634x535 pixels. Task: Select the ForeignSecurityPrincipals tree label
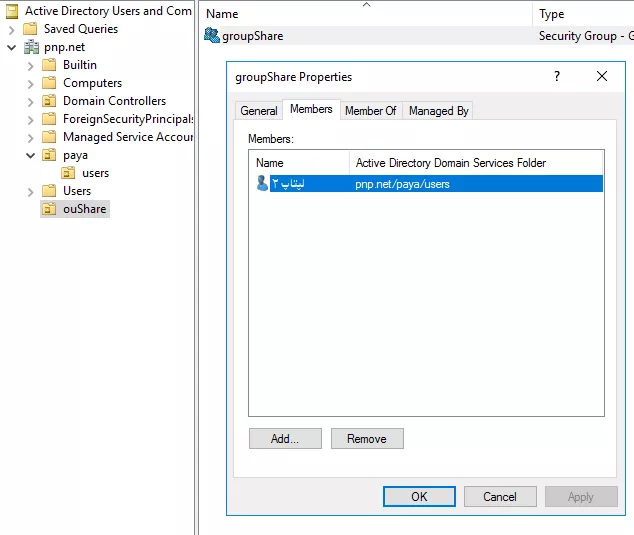tap(128, 119)
